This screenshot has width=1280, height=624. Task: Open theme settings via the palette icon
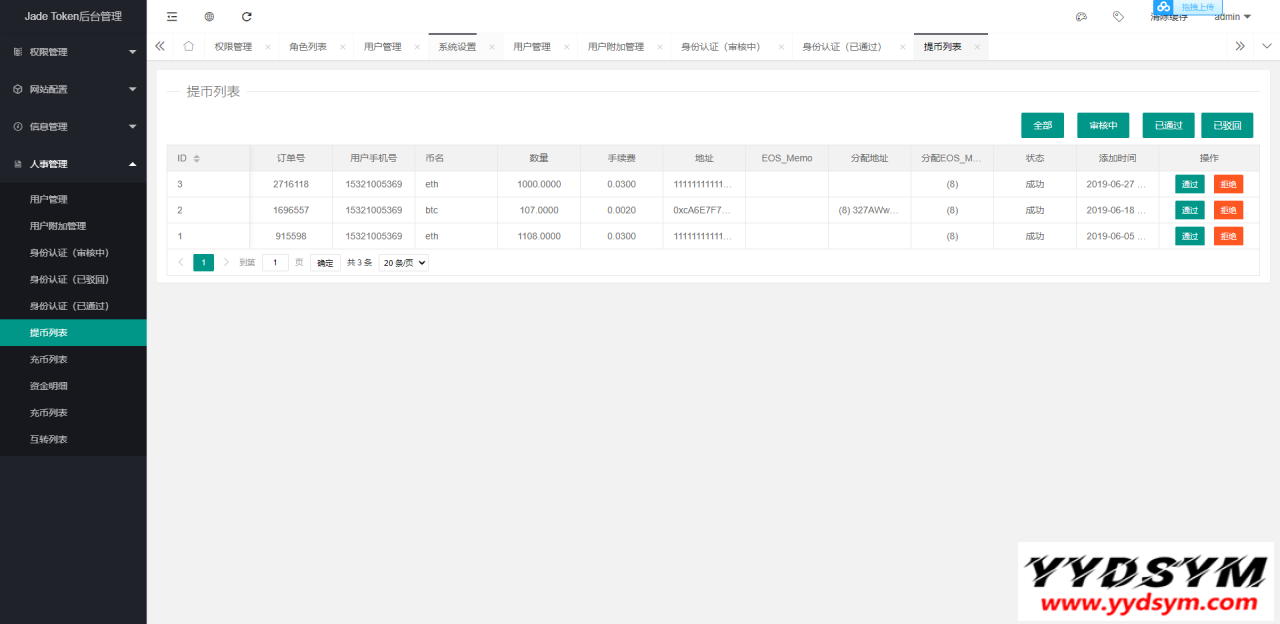(x=1081, y=17)
